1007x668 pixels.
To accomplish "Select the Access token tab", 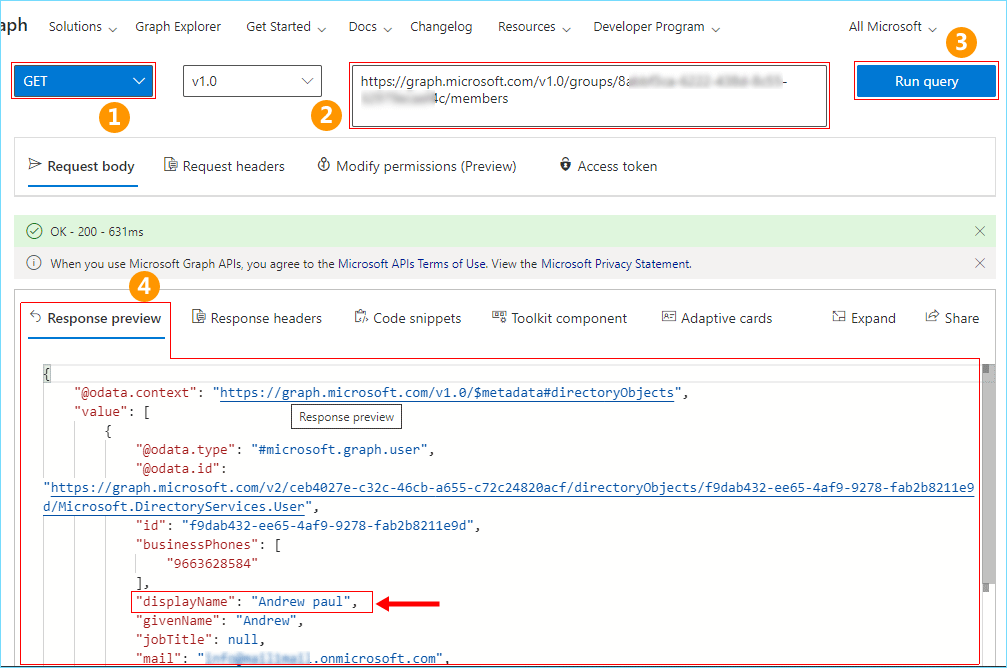I will [x=608, y=166].
